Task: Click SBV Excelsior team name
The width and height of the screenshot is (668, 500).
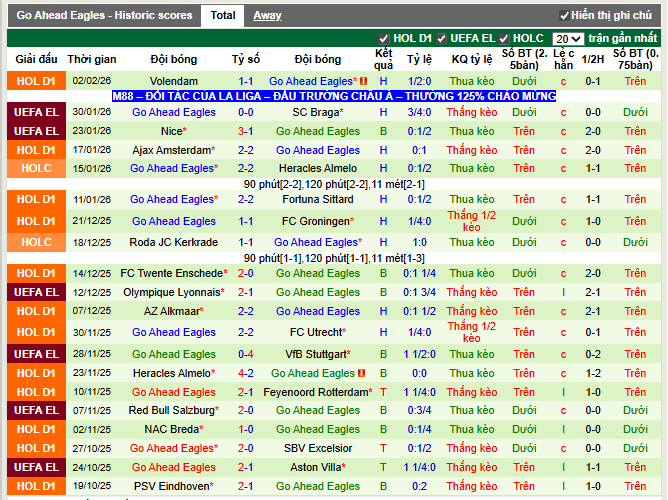Action: (318, 448)
